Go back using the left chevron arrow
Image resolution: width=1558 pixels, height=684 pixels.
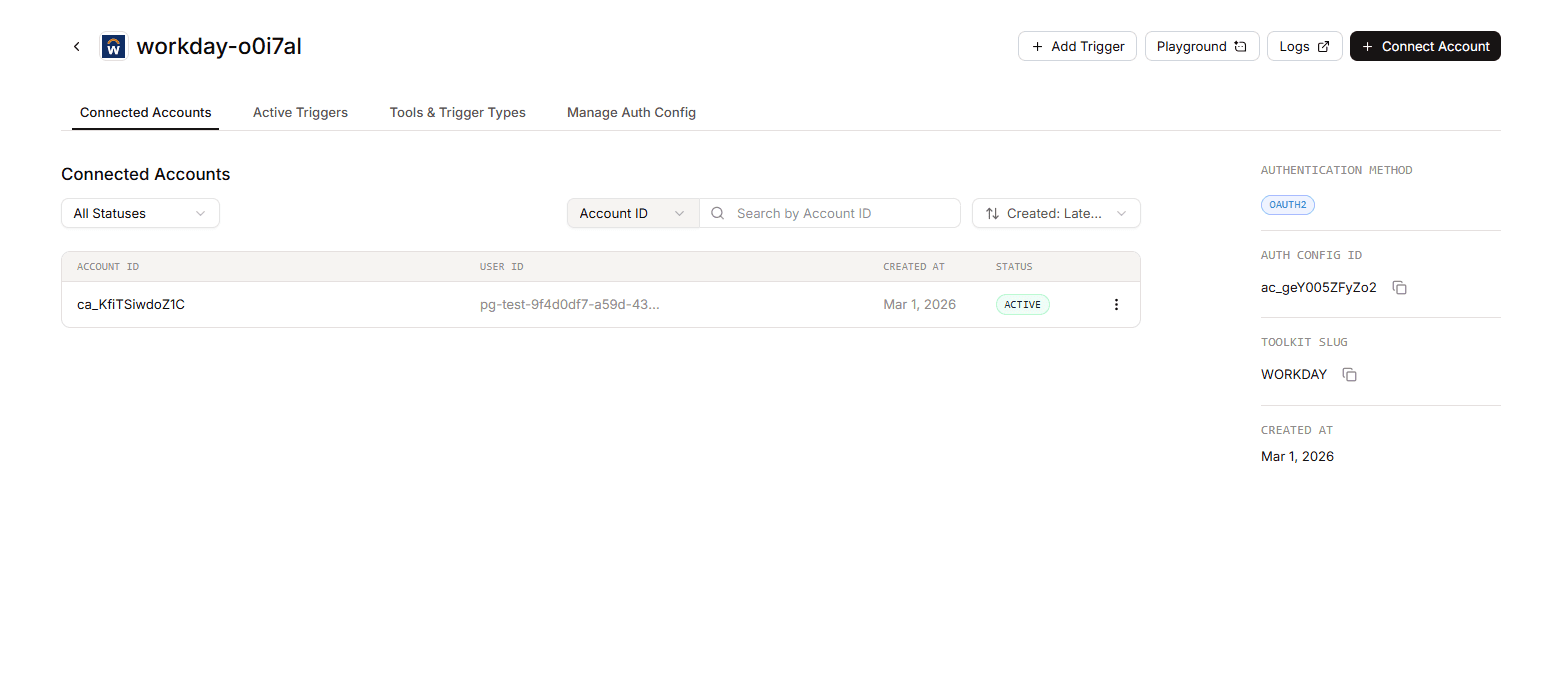pos(76,47)
